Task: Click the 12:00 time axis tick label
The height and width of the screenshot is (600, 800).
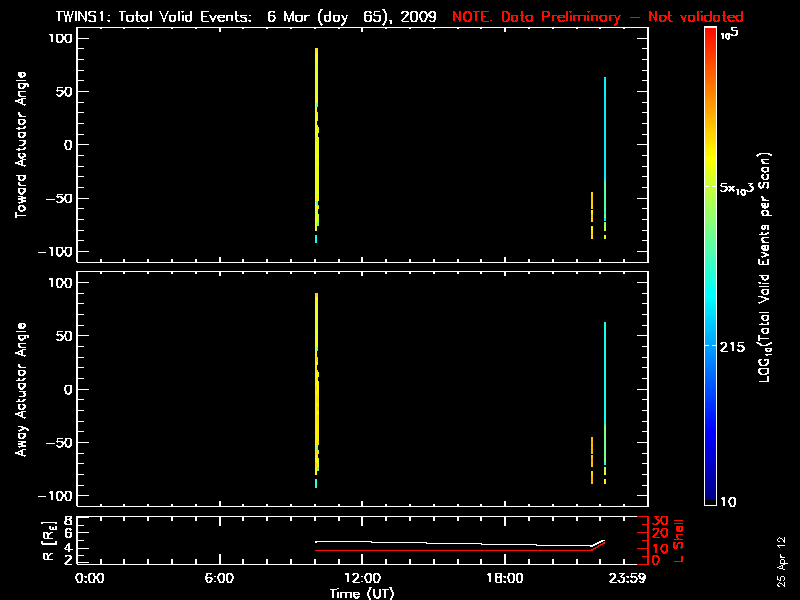Action: (361, 578)
